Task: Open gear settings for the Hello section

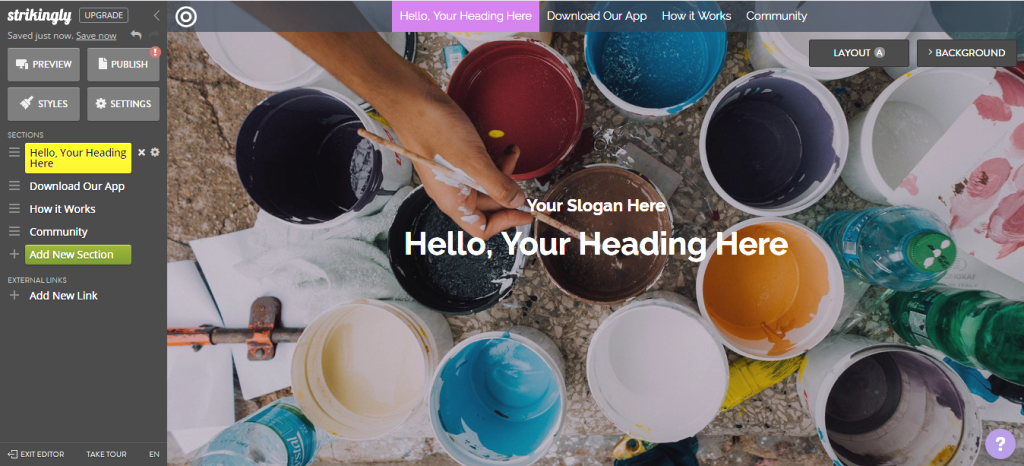Action: [x=155, y=152]
